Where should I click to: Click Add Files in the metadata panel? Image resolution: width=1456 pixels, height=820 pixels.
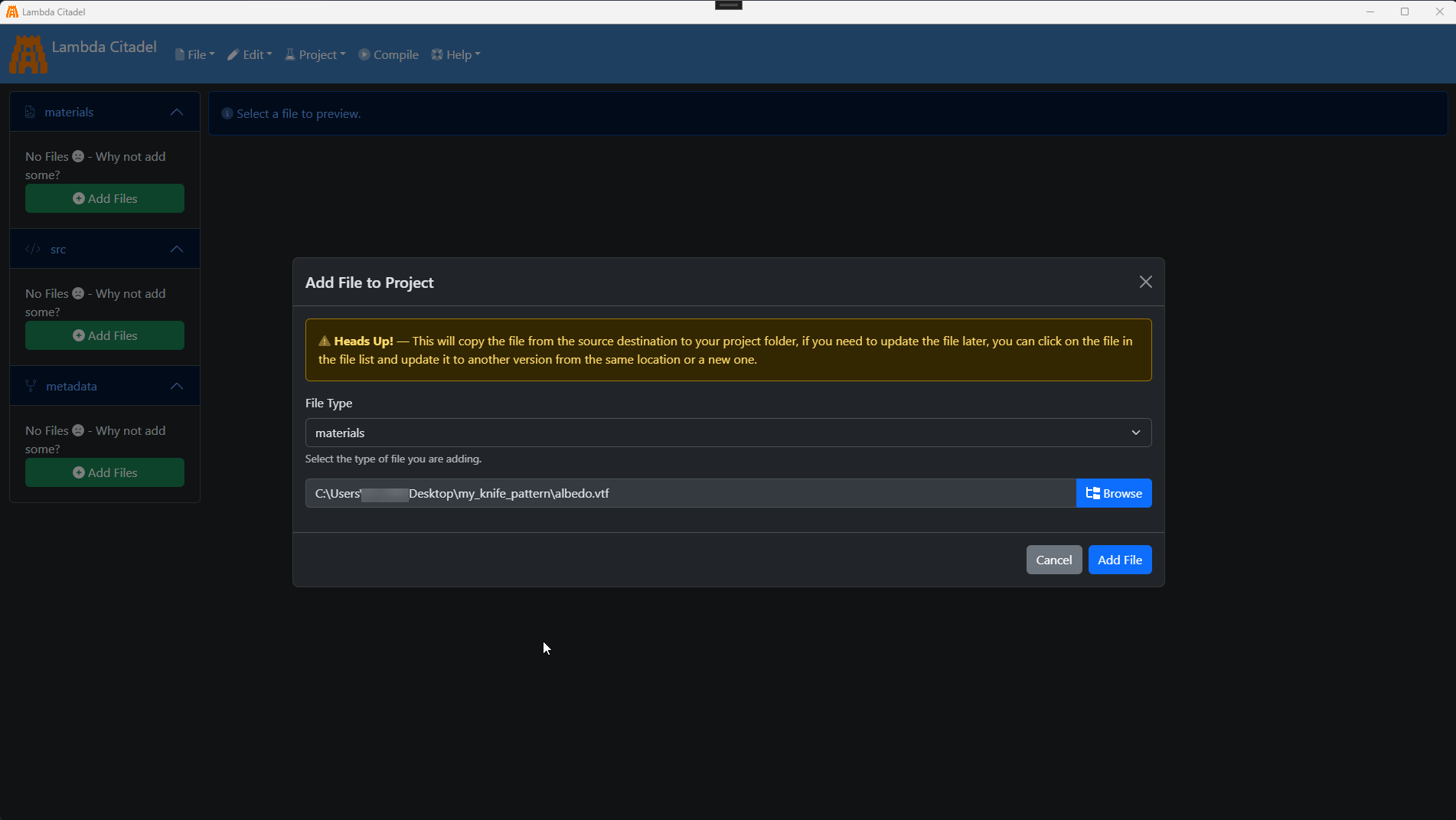(104, 472)
